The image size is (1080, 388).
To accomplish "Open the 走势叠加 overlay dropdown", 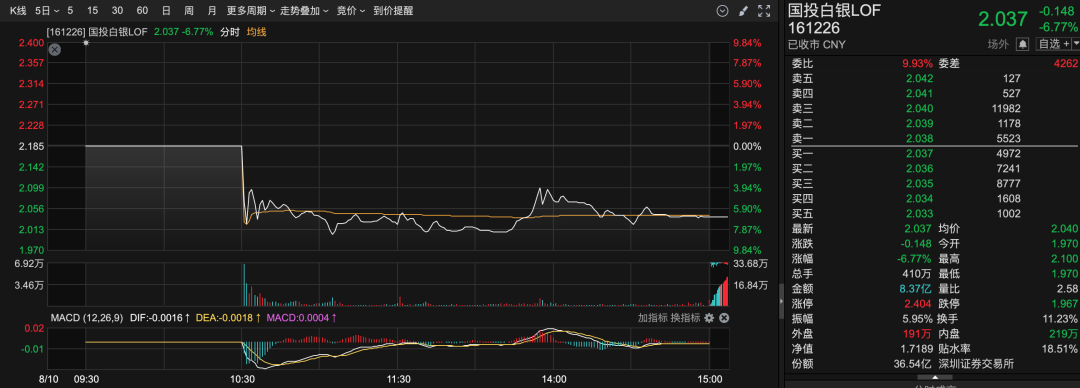I will (305, 11).
